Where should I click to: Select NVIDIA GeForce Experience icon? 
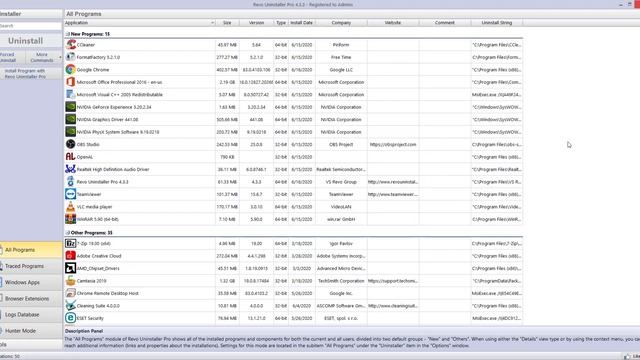point(71,107)
